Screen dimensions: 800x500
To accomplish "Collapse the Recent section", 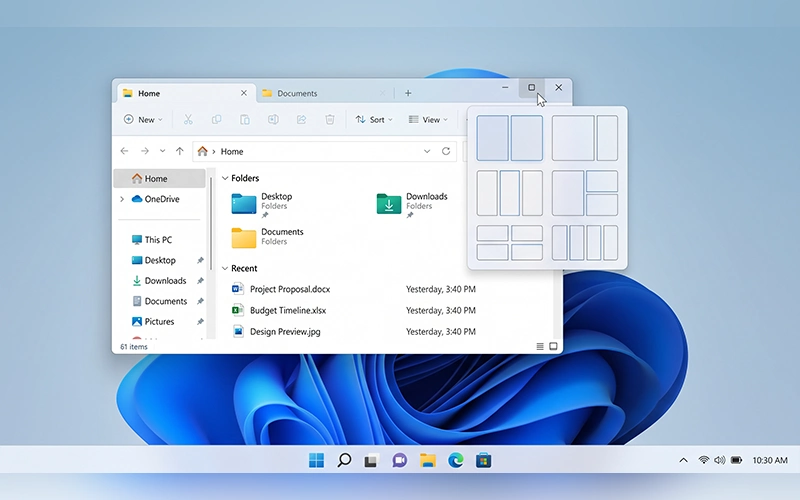I will pos(225,268).
